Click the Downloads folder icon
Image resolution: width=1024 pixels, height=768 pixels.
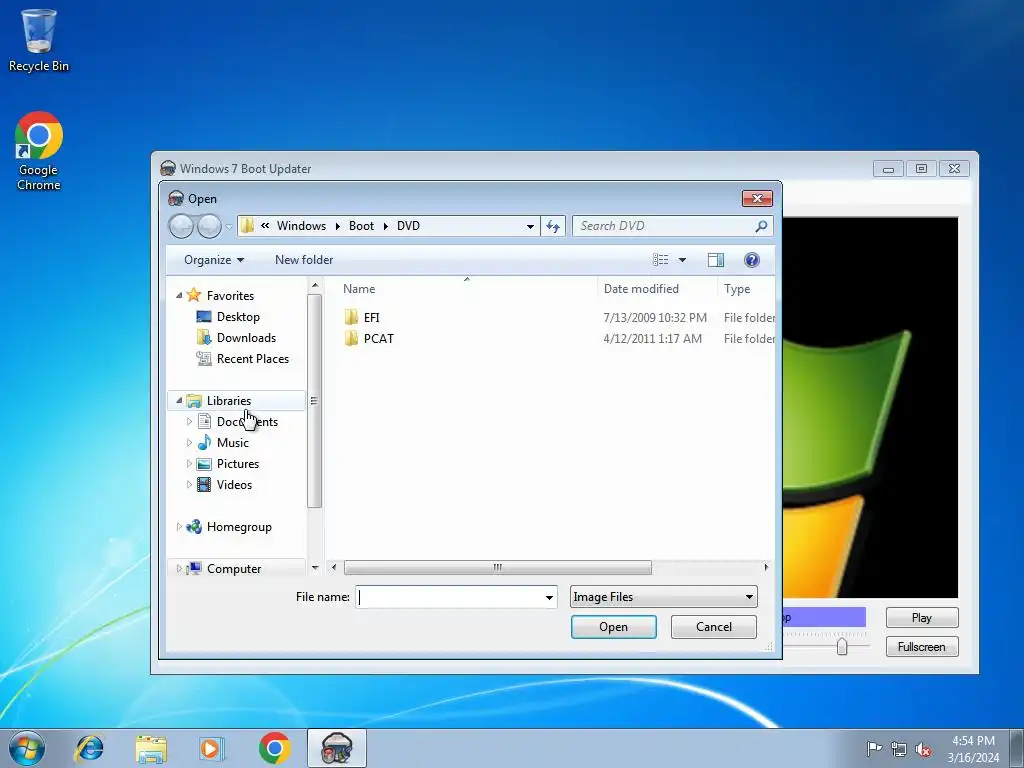[204, 338]
